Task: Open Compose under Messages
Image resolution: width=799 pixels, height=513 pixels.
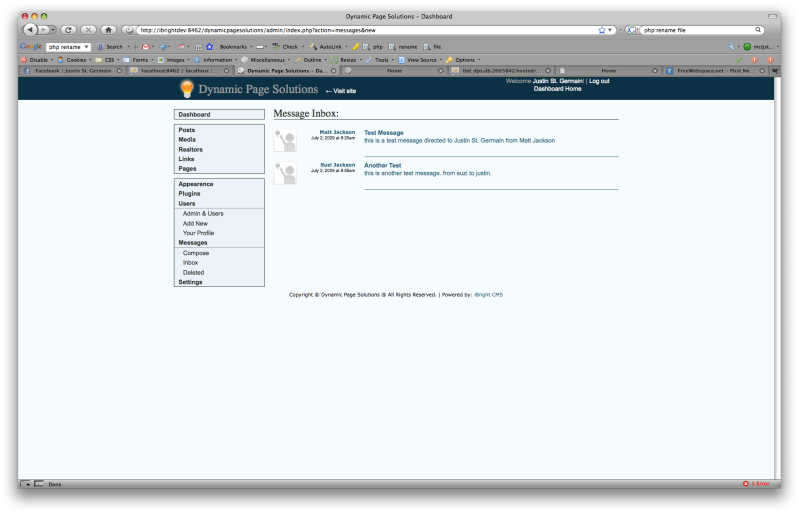Action: [x=196, y=253]
